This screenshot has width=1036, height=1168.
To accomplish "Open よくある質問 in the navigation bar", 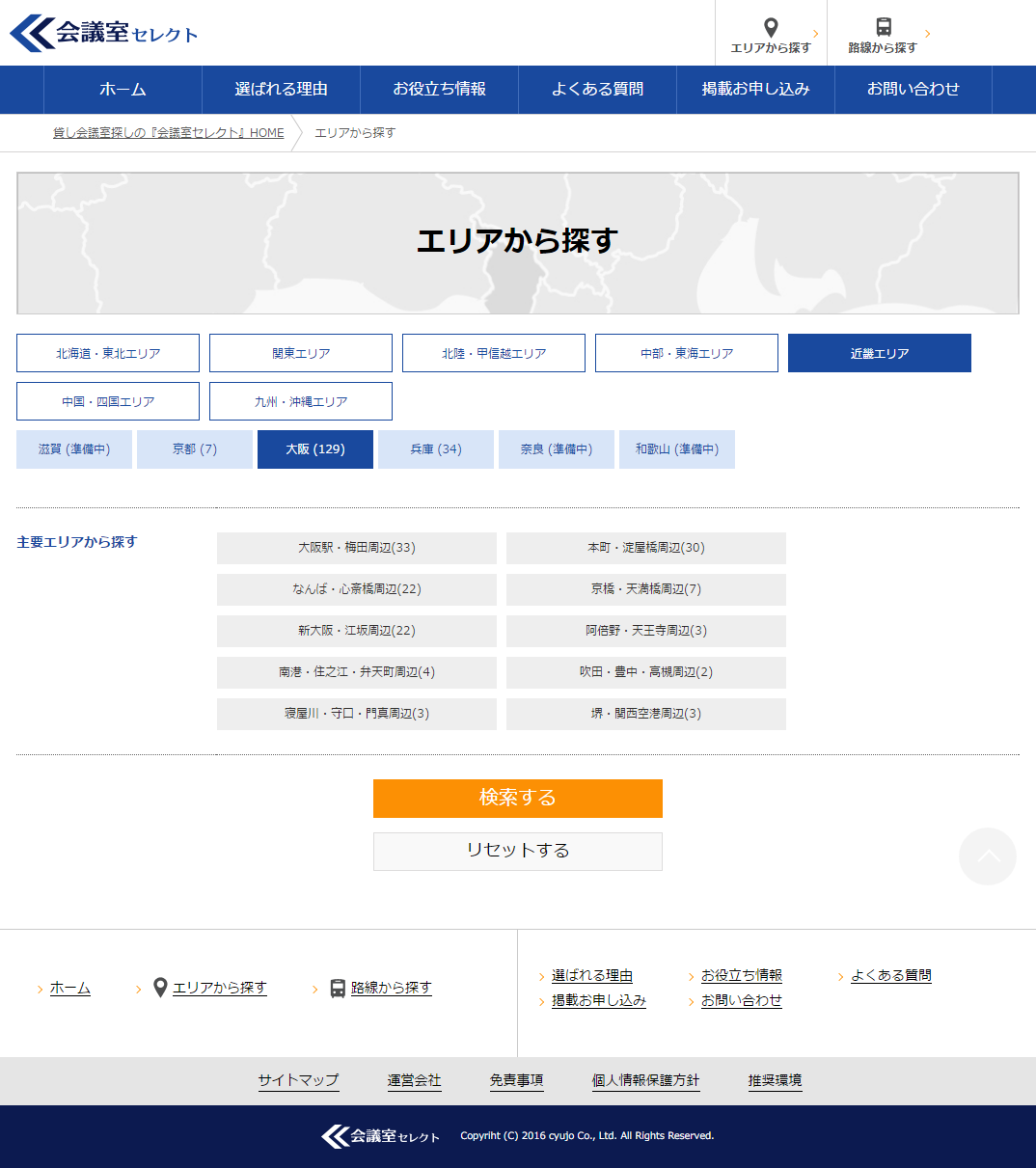I will 597,90.
